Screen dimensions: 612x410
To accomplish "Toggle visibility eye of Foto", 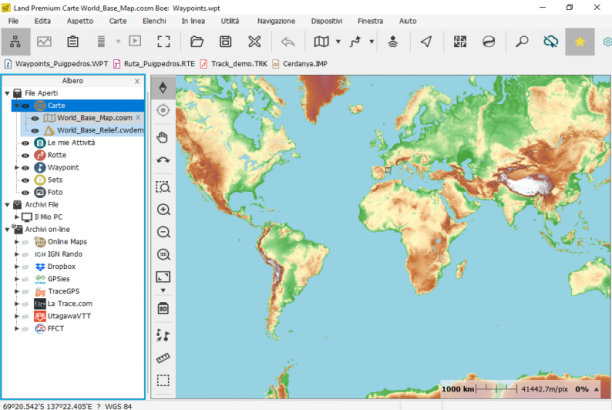I will tap(25, 193).
